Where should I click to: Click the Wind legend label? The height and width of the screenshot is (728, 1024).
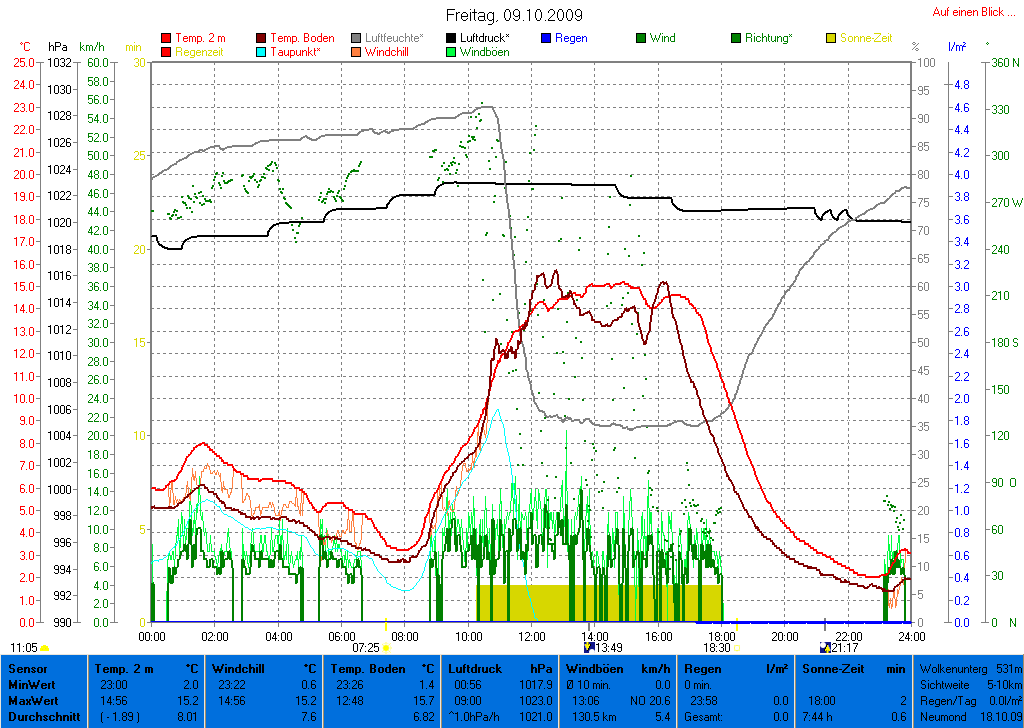click(x=662, y=38)
